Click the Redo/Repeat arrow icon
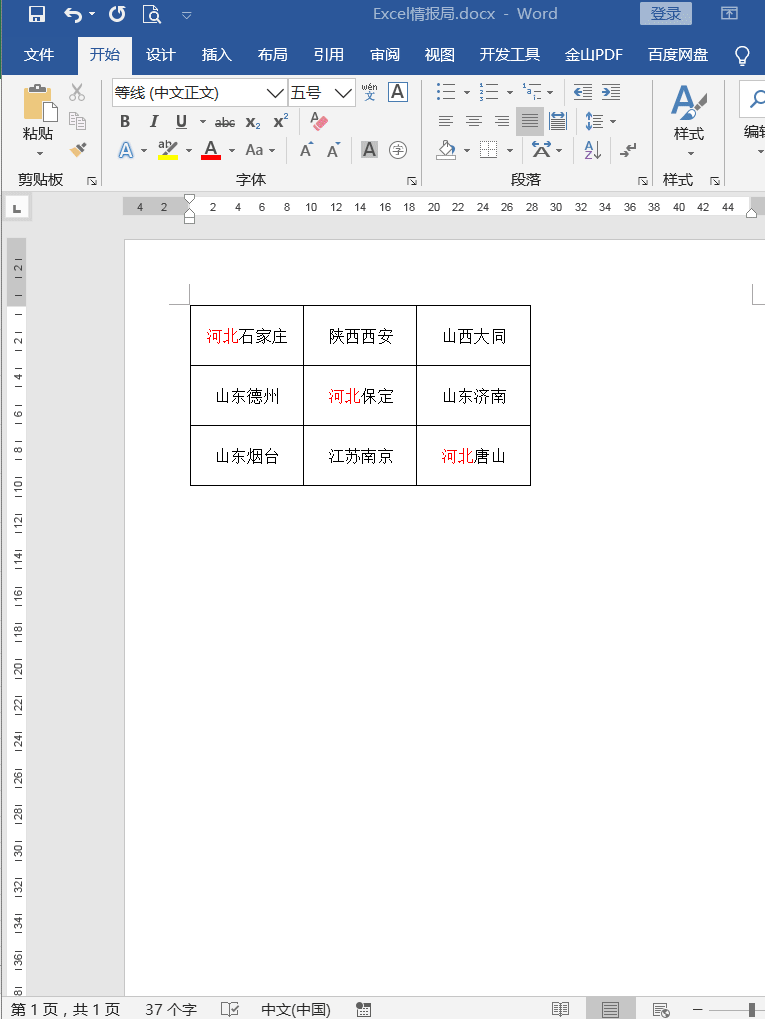 pos(117,14)
